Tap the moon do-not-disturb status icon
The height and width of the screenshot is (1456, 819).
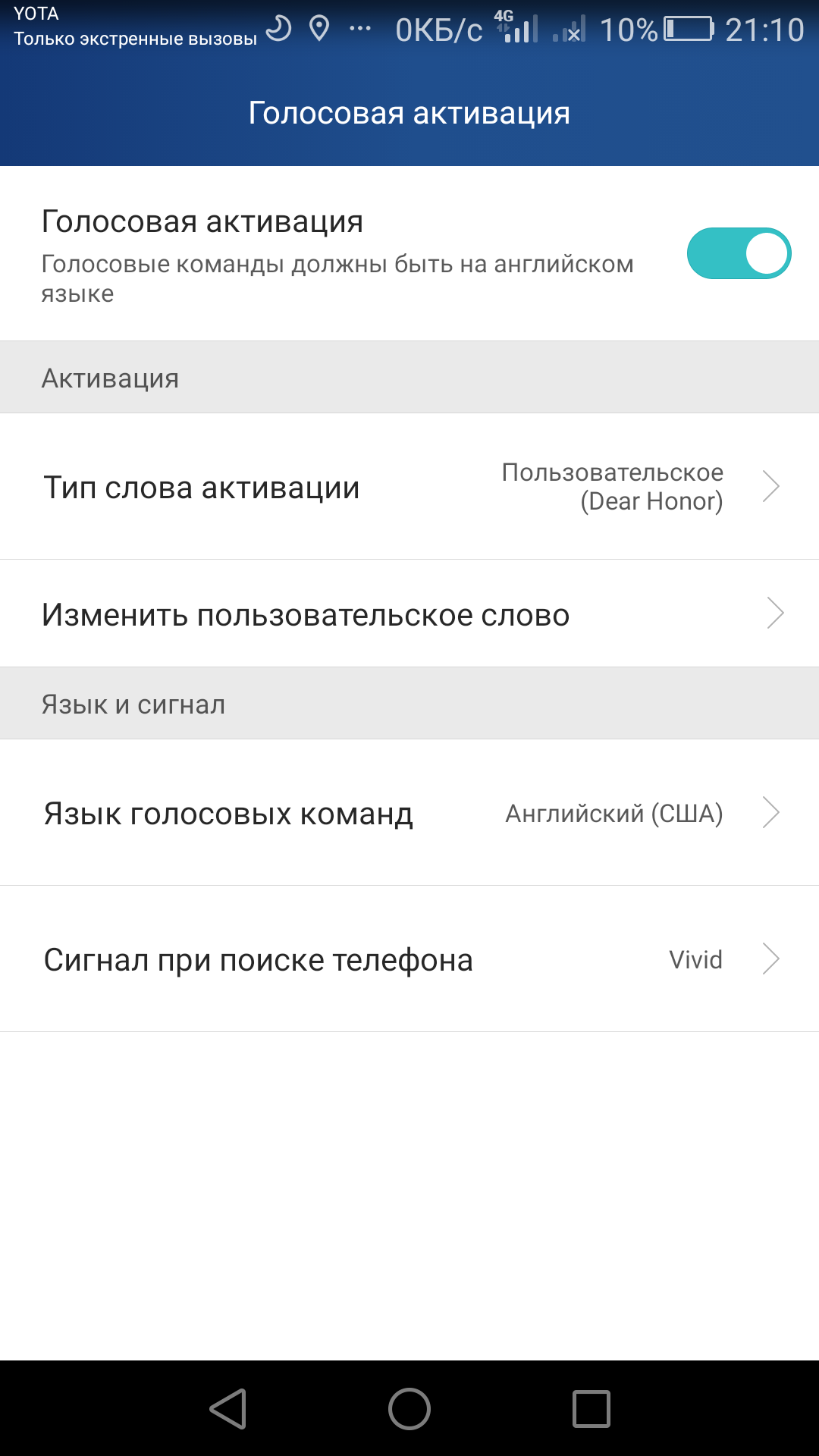(279, 29)
